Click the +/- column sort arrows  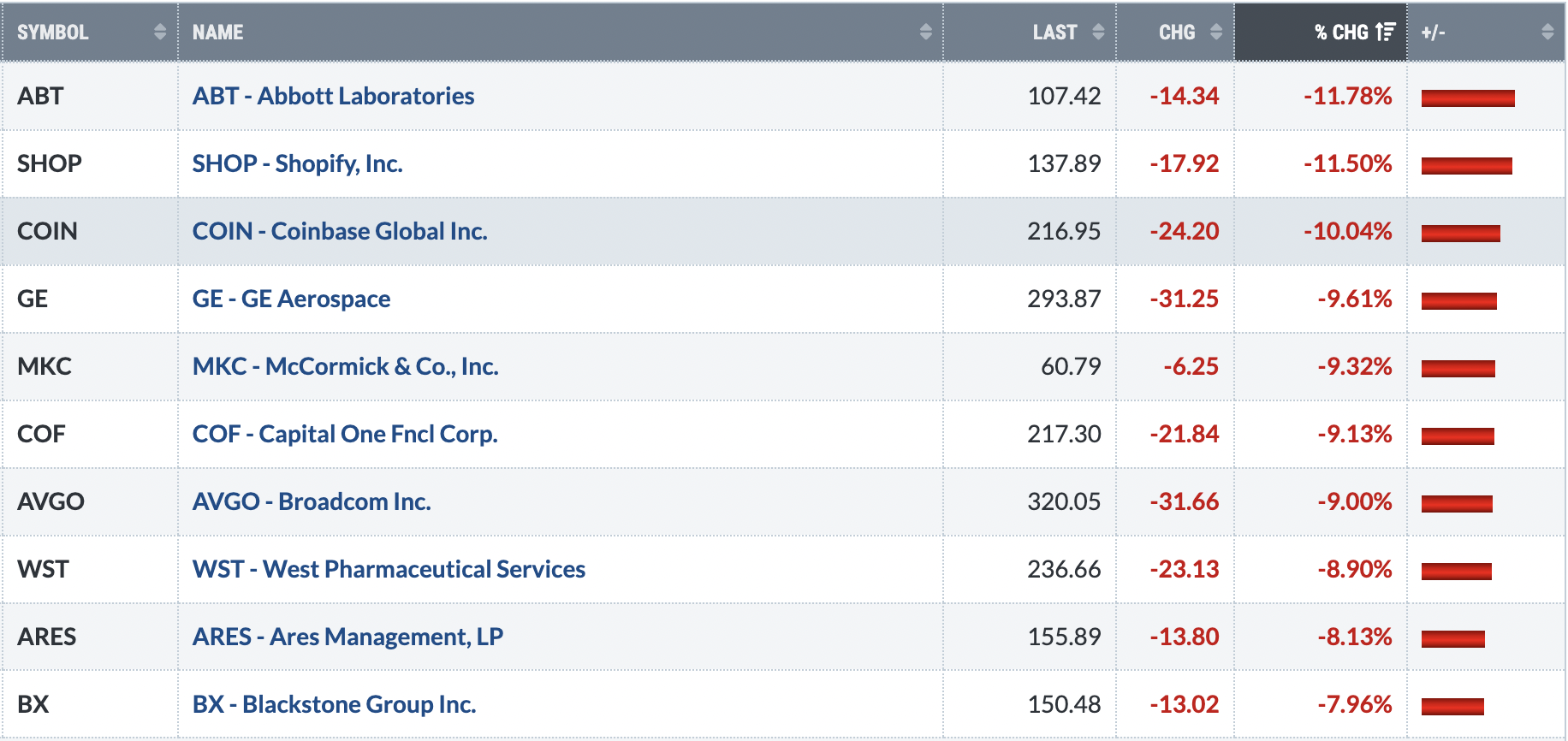point(1547,33)
